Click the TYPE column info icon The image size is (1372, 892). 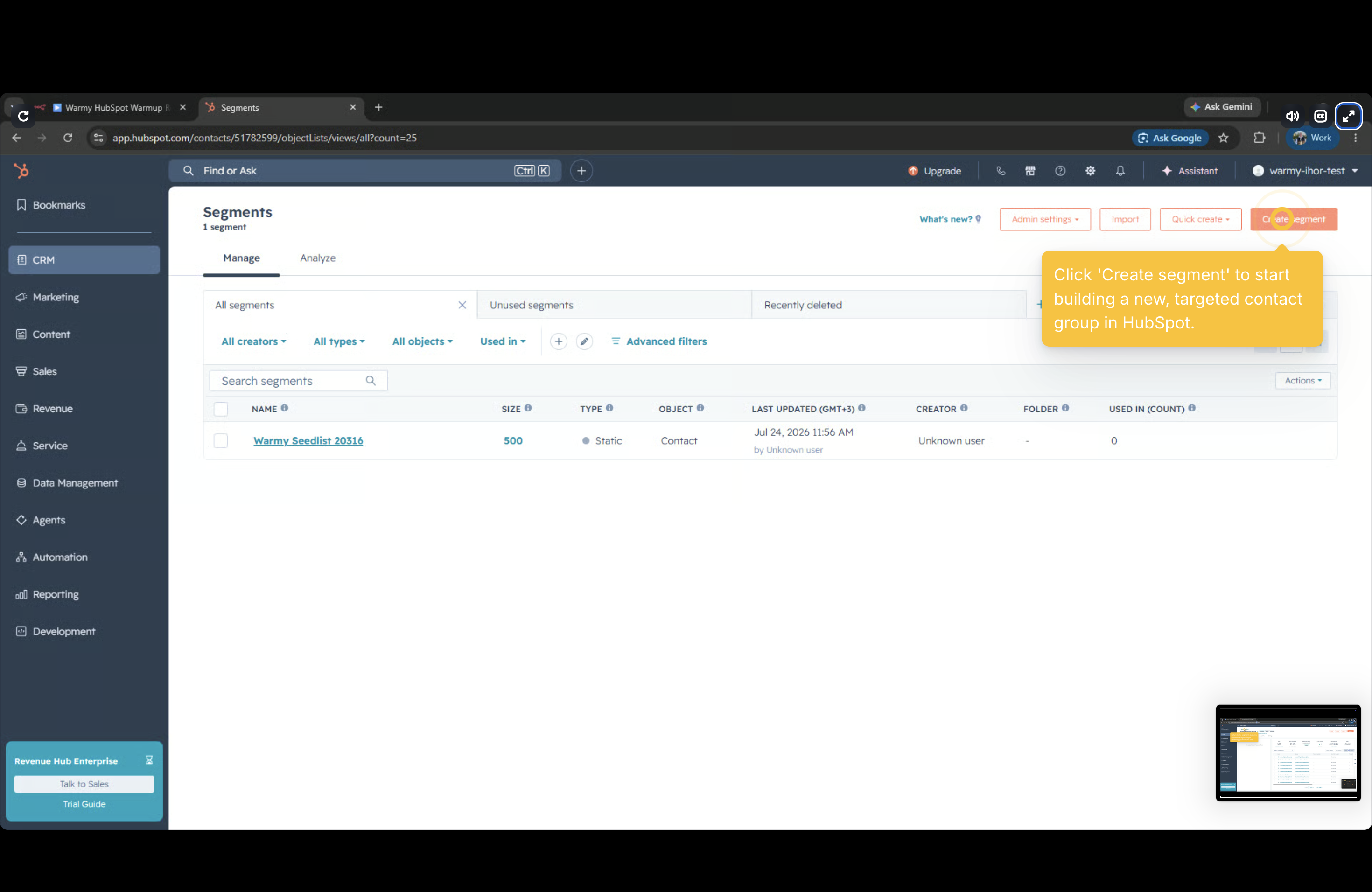(x=609, y=409)
